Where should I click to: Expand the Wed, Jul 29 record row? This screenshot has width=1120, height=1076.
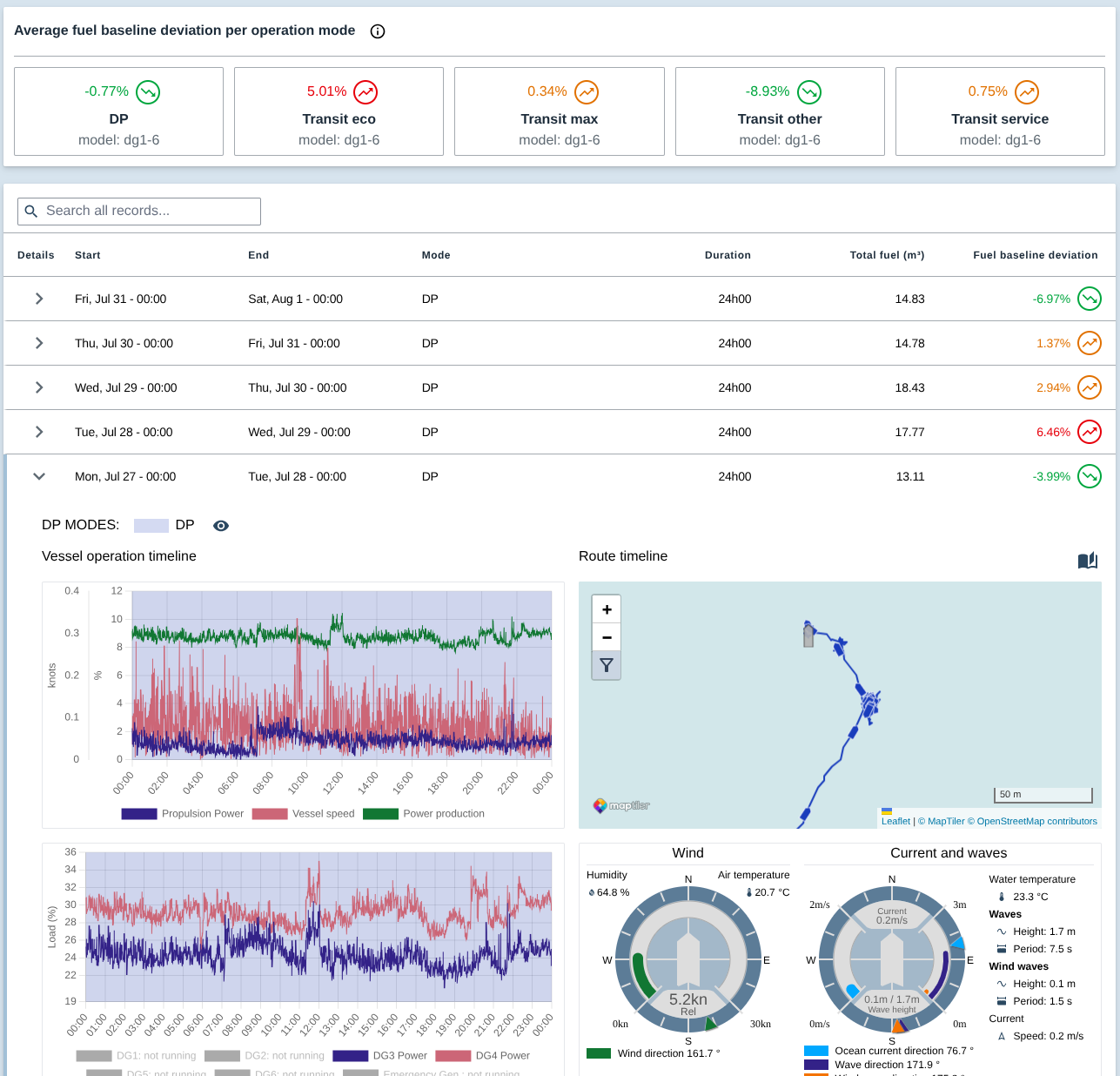(x=39, y=387)
